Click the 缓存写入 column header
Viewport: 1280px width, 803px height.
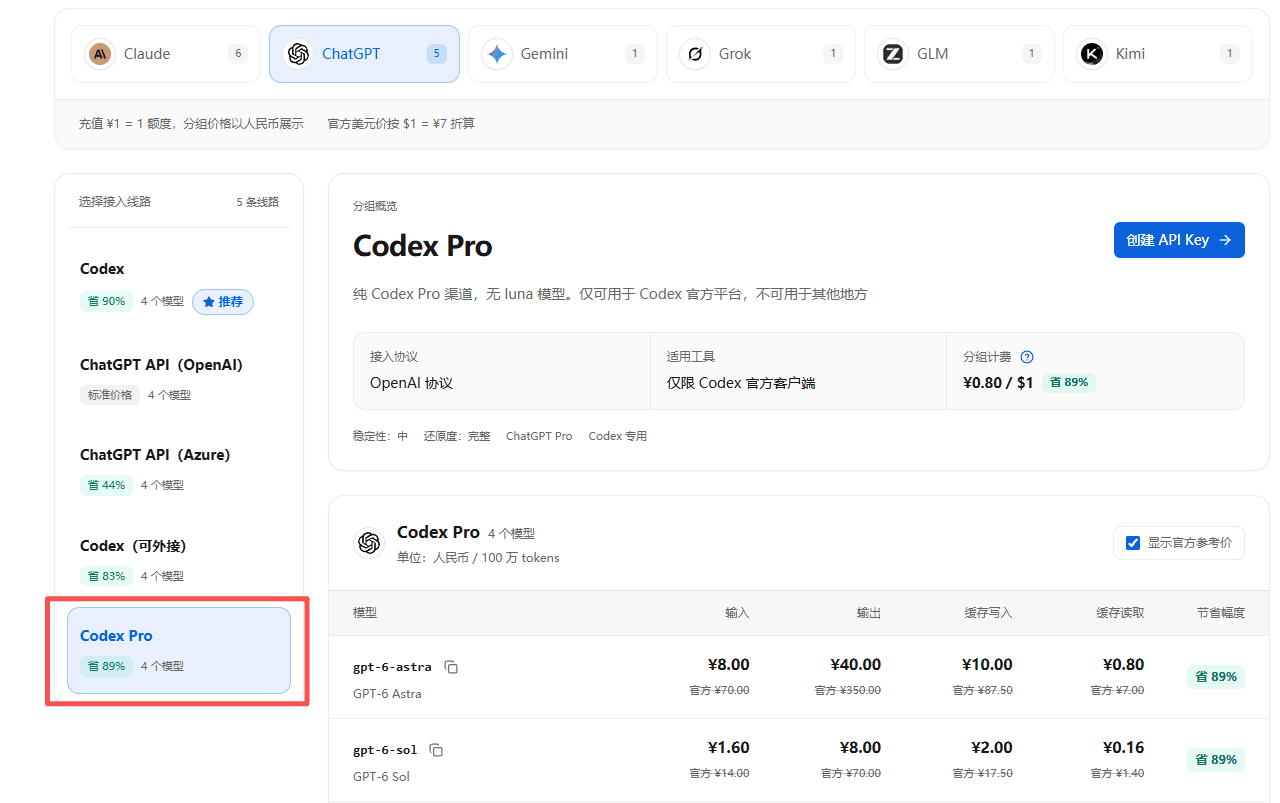[x=988, y=613]
